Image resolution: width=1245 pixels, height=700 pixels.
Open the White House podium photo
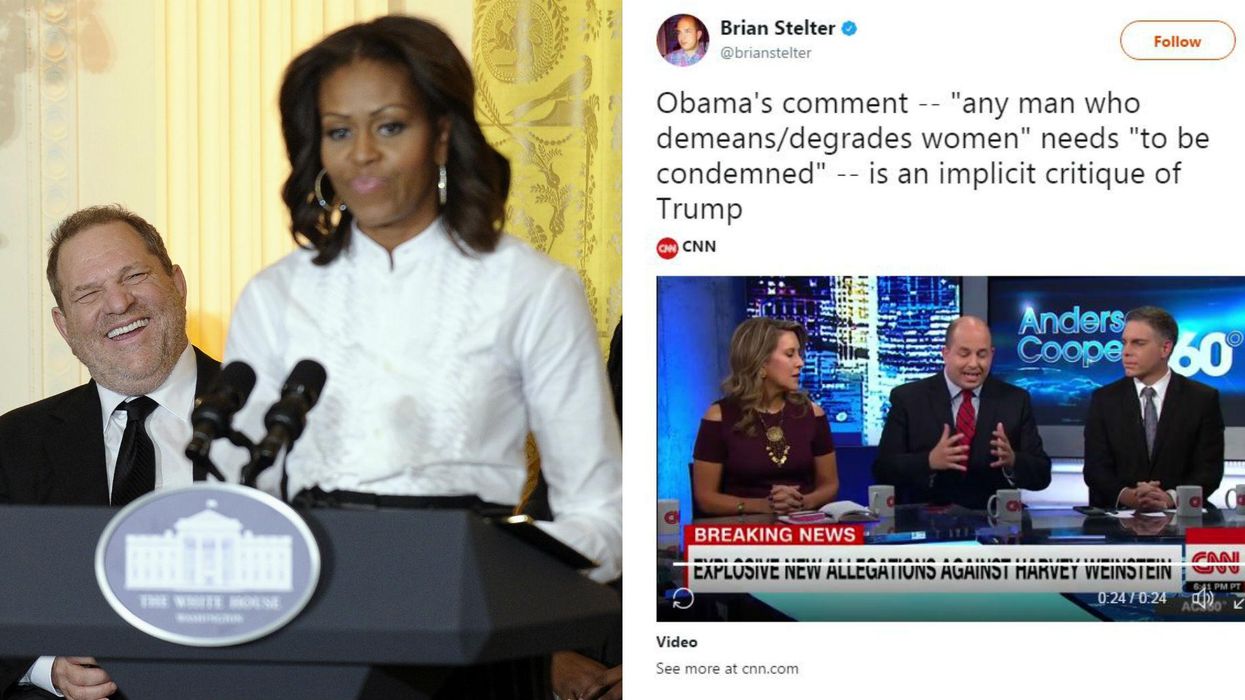click(310, 350)
